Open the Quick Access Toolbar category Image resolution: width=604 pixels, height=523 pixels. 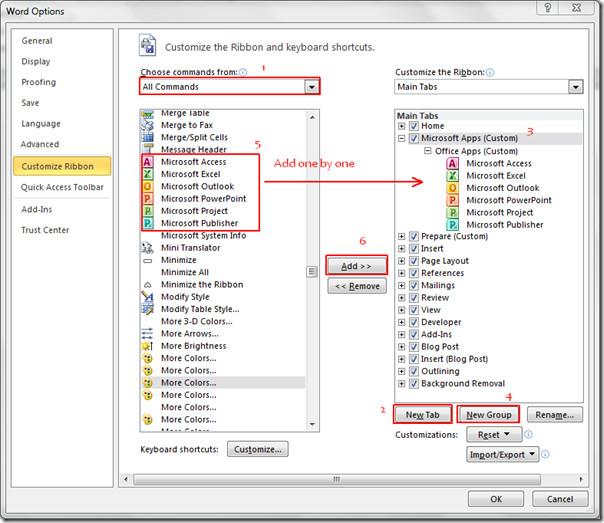pyautogui.click(x=62, y=187)
